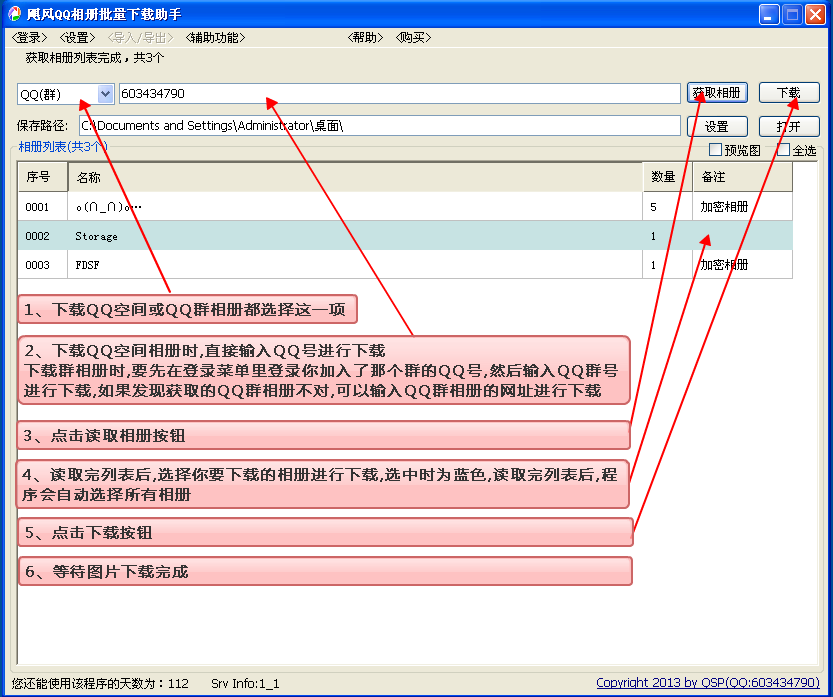The image size is (833, 697).
Task: Select album row 0001
Action: tap(405, 207)
